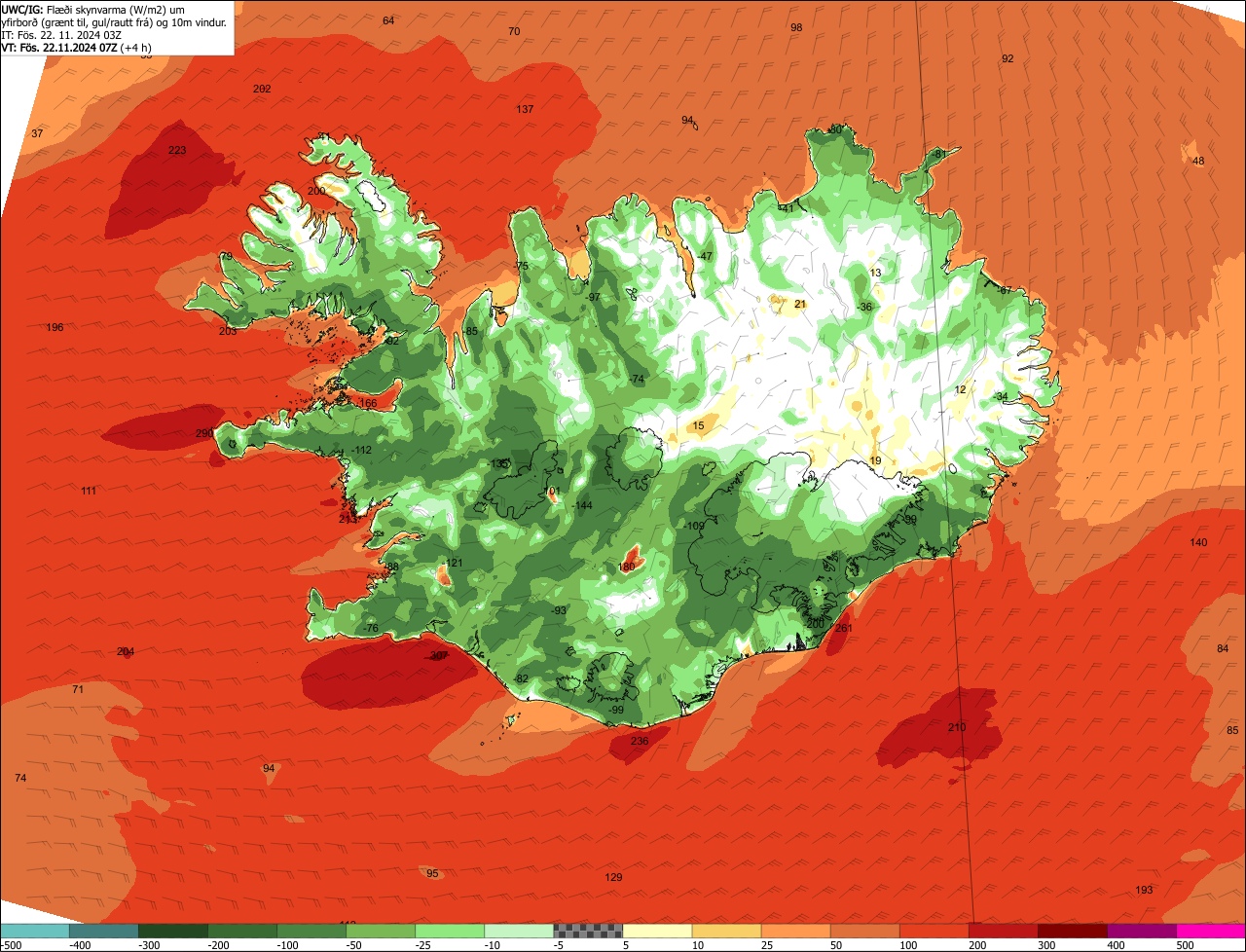
Task: Click the flux value '202' near the top left
Action: pyautogui.click(x=262, y=90)
